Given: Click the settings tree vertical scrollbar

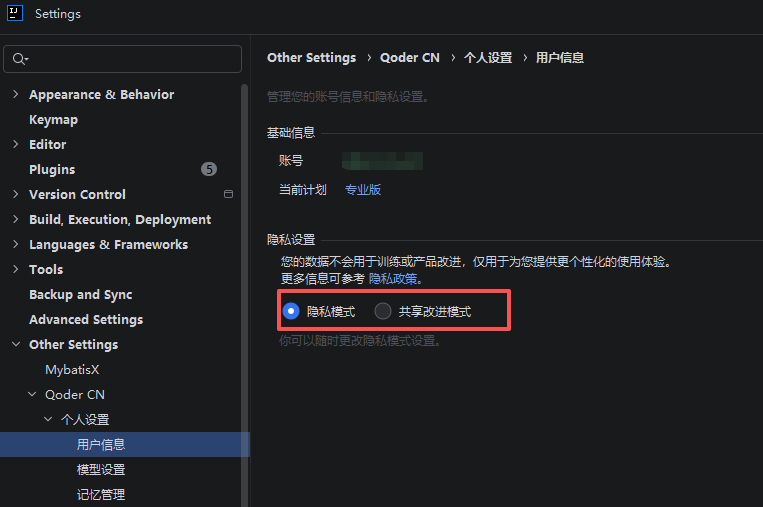Looking at the screenshot, I should click(244, 295).
